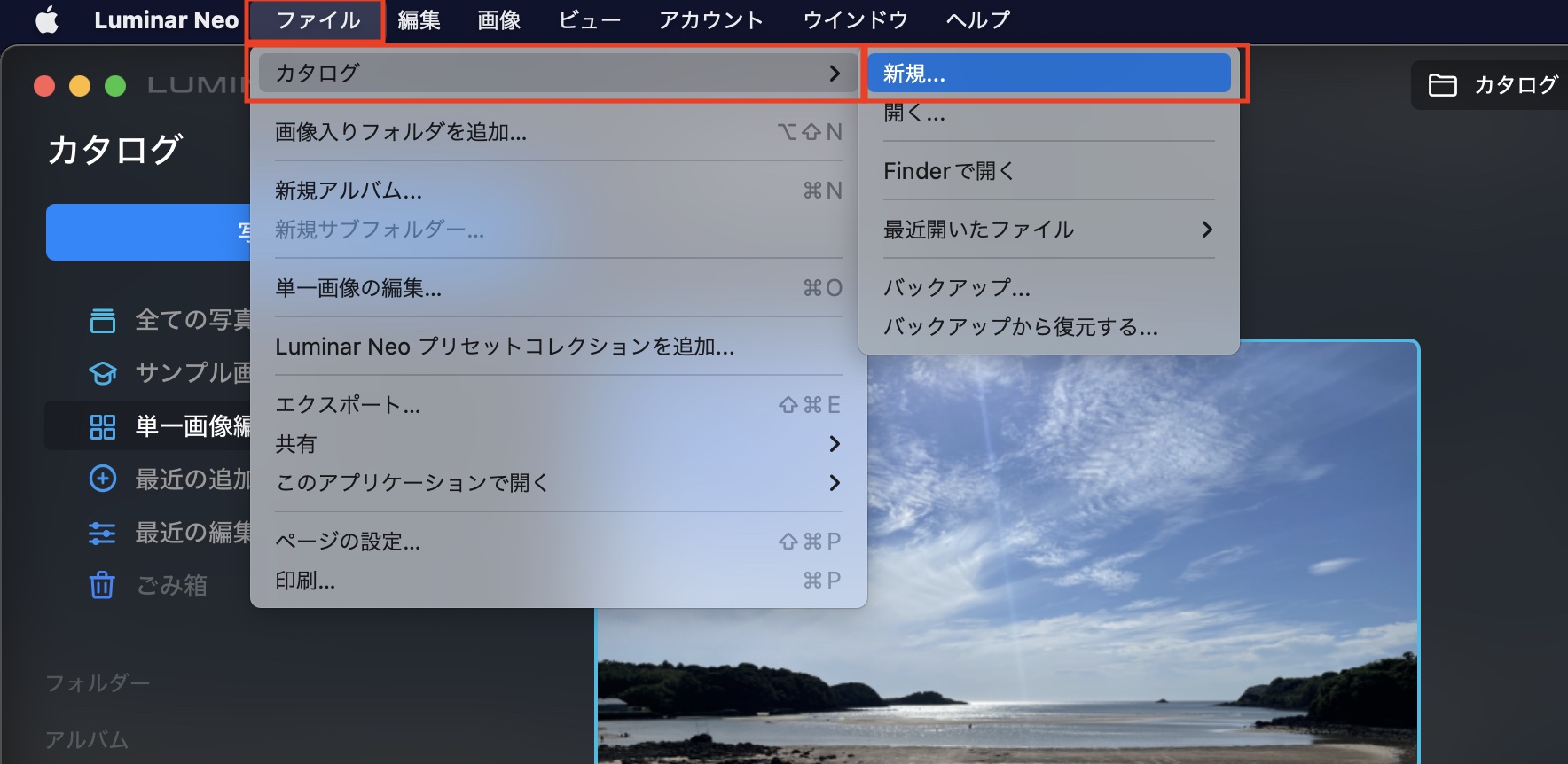Select Finderで開く
This screenshot has height=764, width=1568.
tap(1048, 171)
